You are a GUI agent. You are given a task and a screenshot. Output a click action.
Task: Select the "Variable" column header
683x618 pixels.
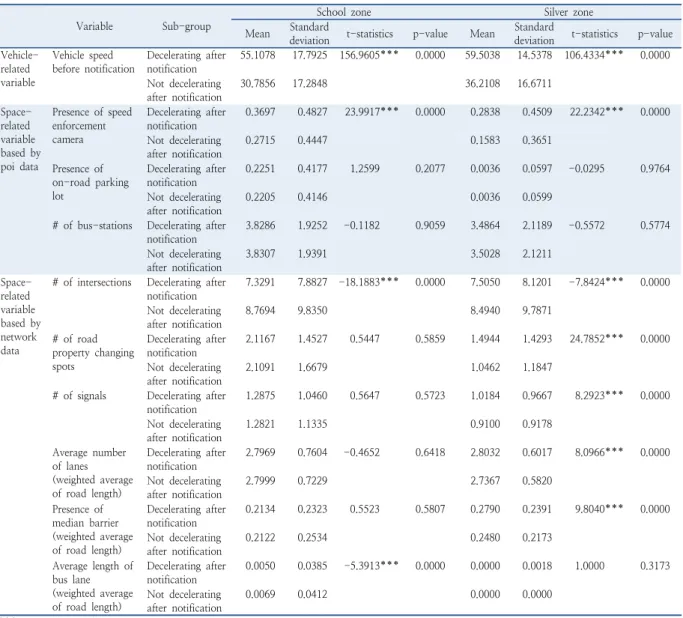95,26
